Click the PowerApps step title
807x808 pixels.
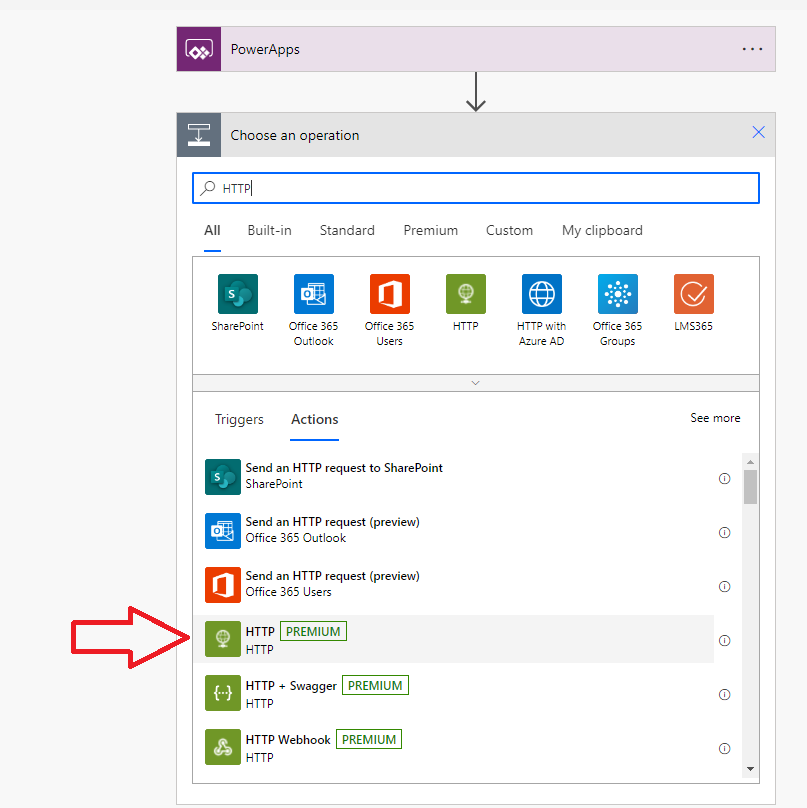click(265, 49)
